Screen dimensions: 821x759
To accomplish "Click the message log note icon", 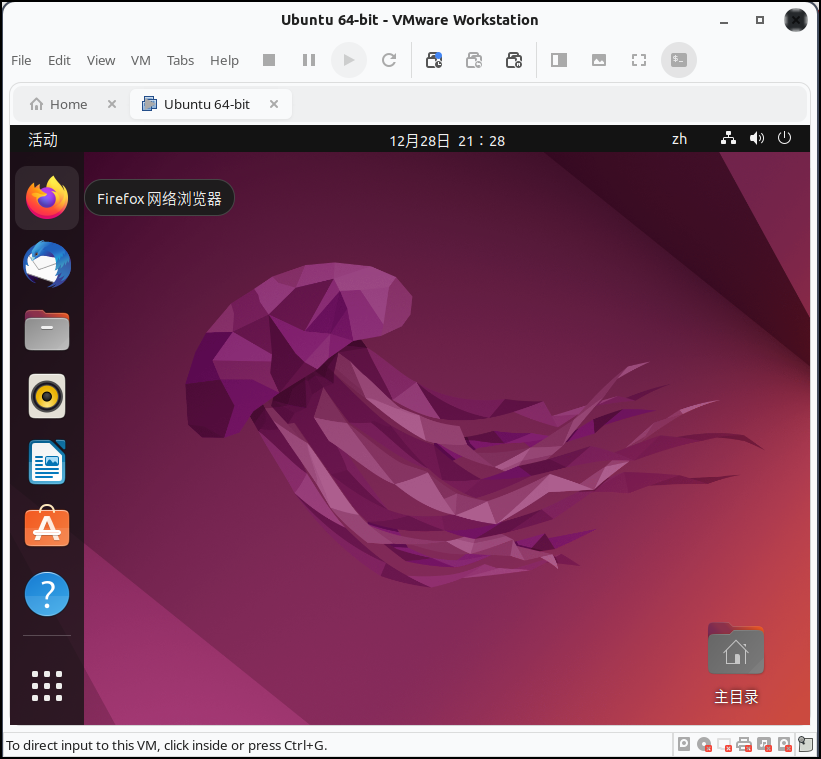I will (805, 744).
